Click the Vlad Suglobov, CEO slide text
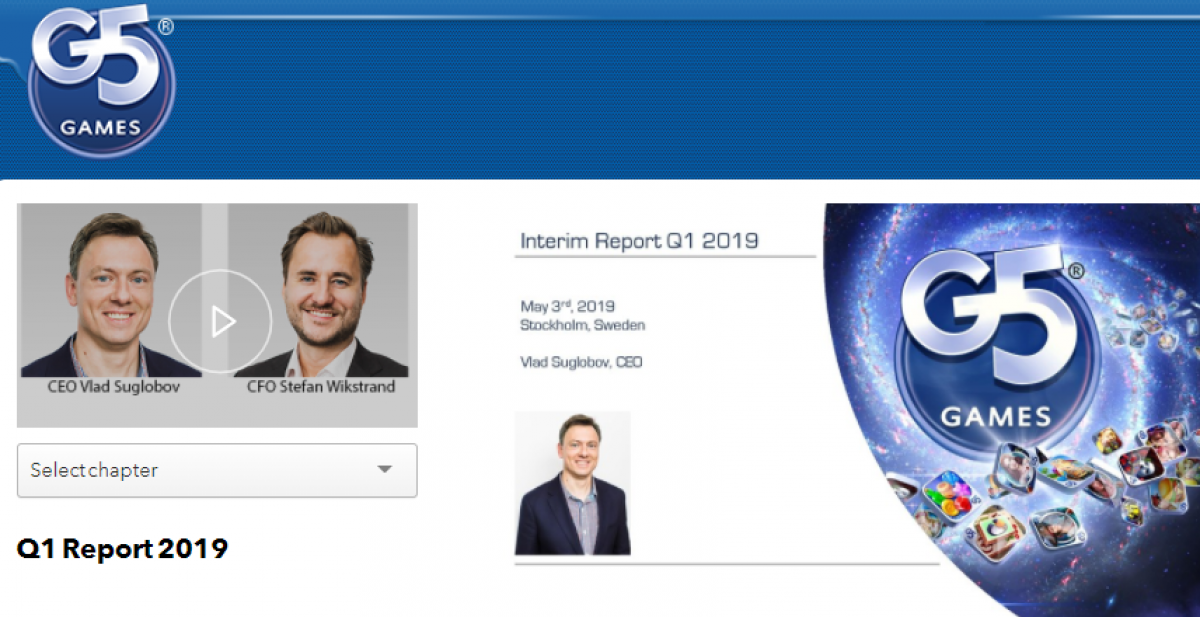Screen dimensions: 1200x617 click(x=581, y=362)
